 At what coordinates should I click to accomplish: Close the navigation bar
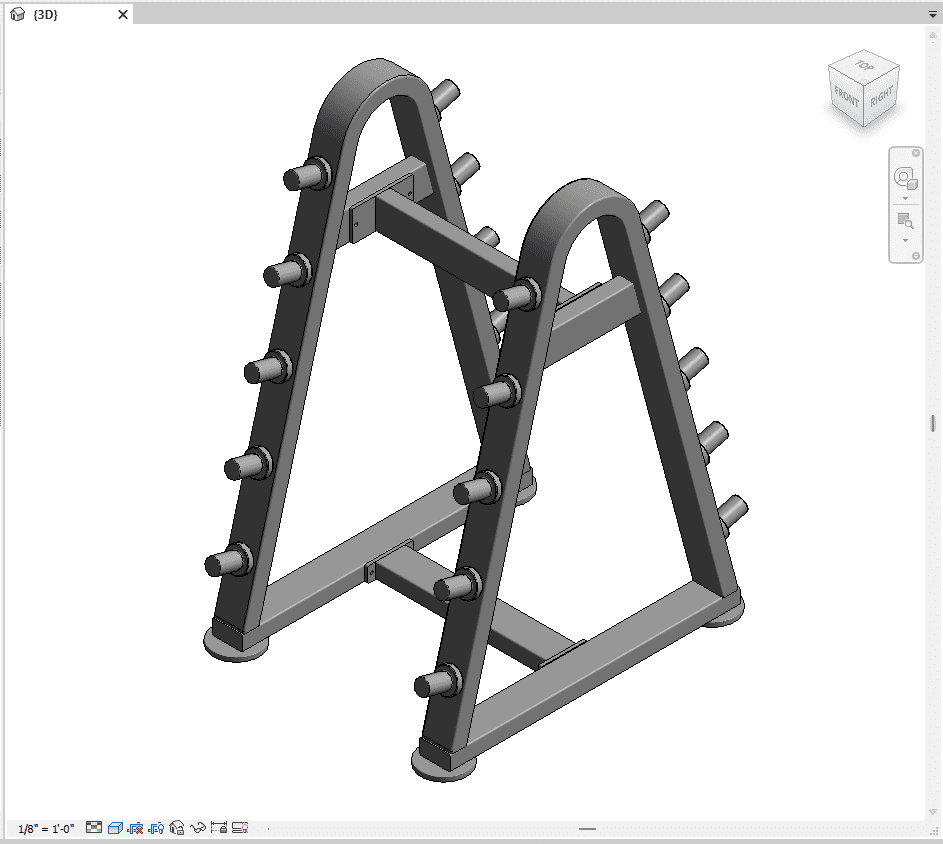point(916,153)
